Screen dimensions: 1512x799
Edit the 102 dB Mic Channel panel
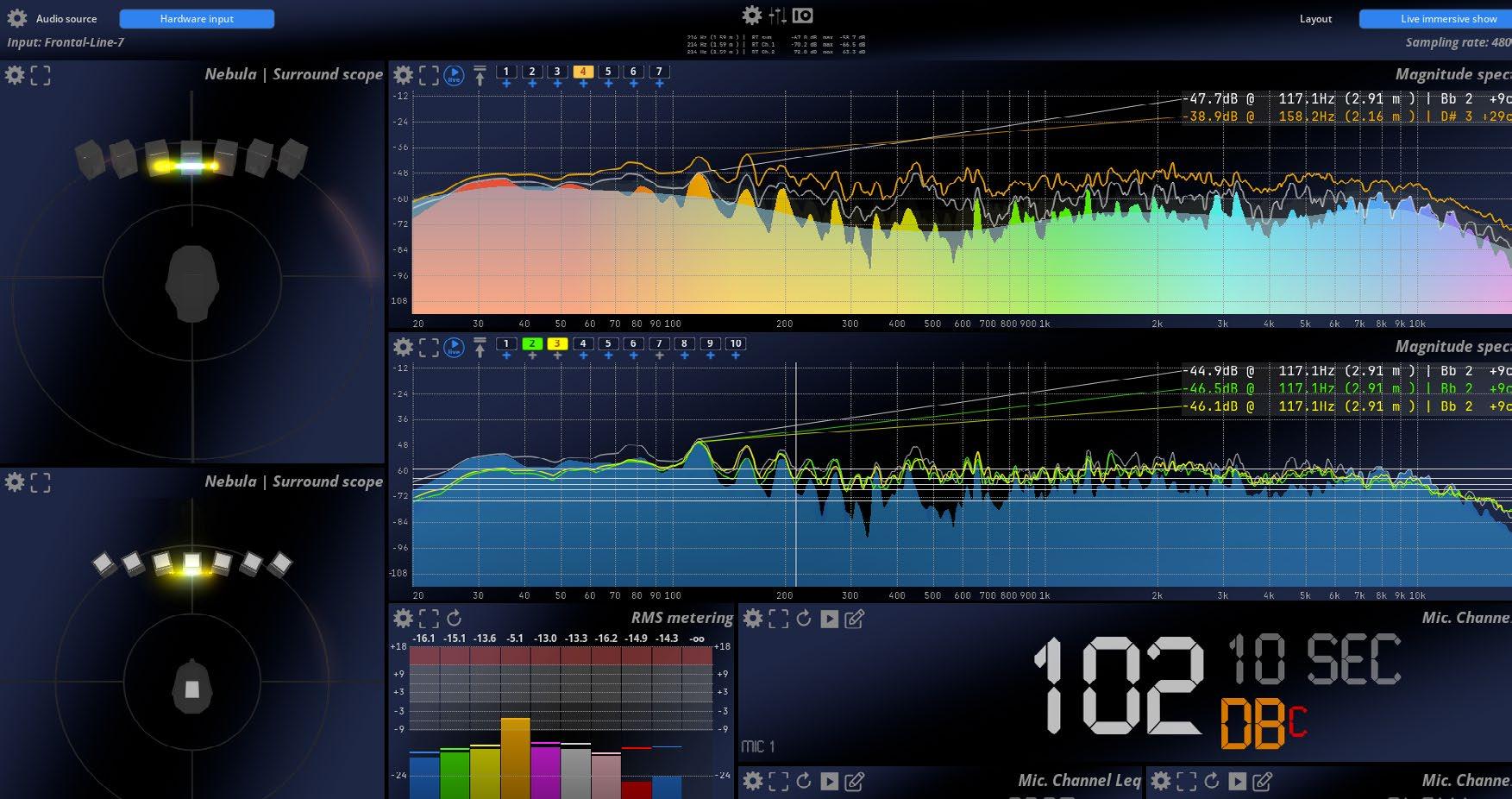pyautogui.click(x=854, y=618)
